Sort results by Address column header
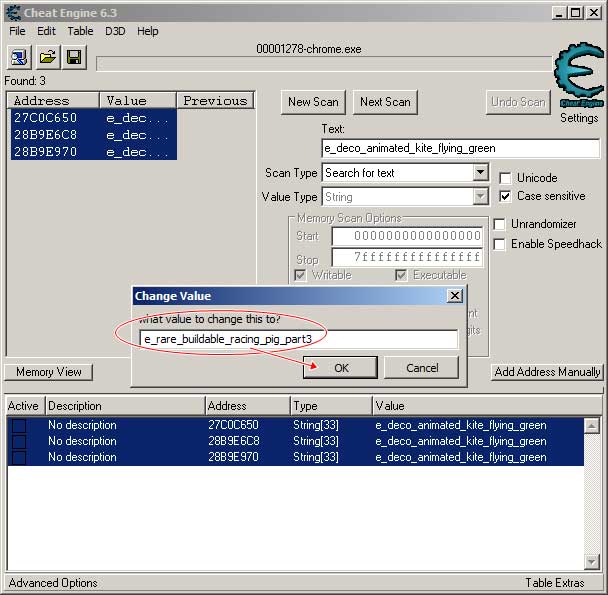 coord(53,100)
